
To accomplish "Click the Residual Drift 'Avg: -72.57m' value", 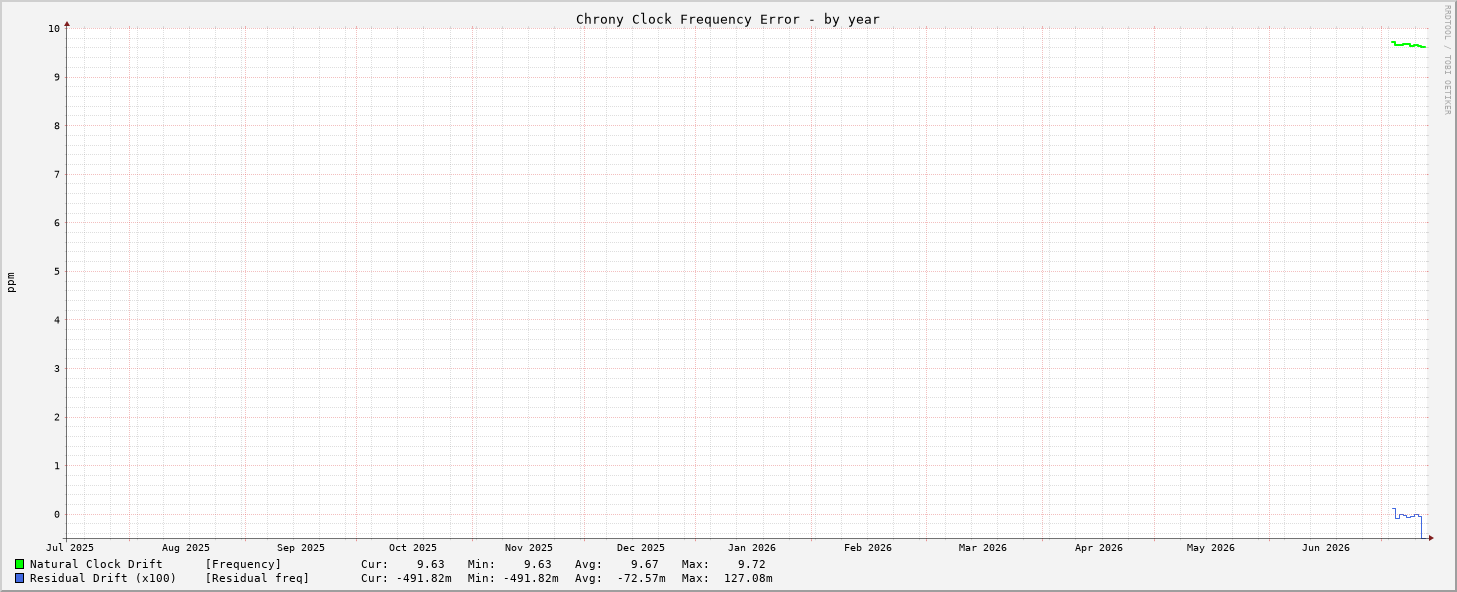I will coord(620,578).
